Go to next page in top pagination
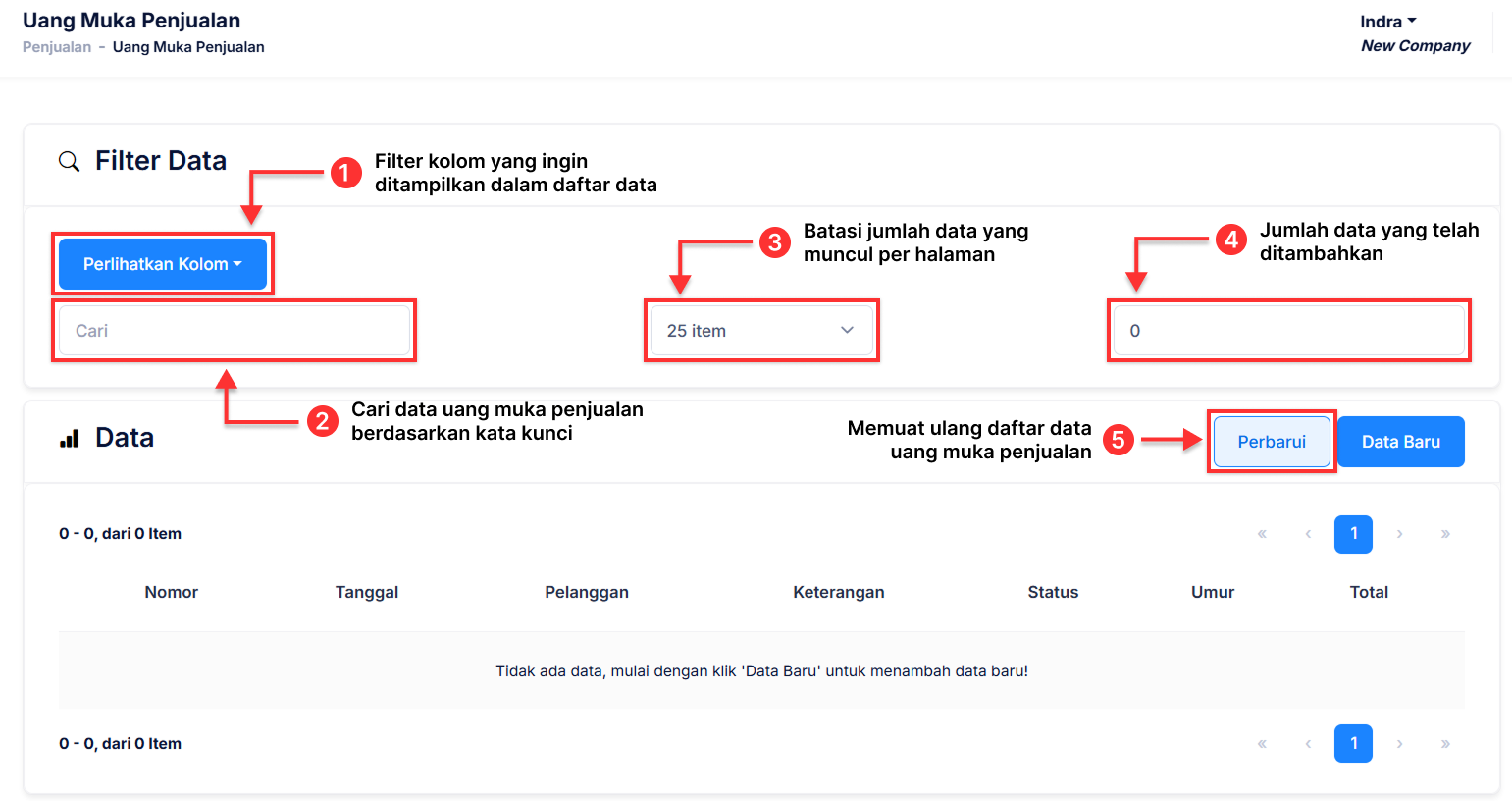 point(1399,534)
